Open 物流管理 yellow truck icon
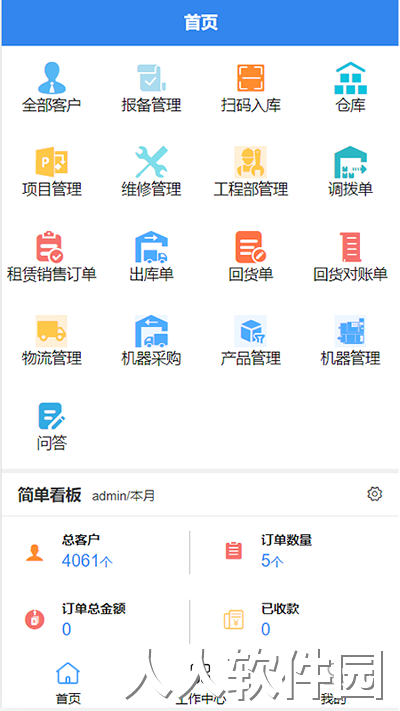The width and height of the screenshot is (400, 711). click(x=52, y=331)
